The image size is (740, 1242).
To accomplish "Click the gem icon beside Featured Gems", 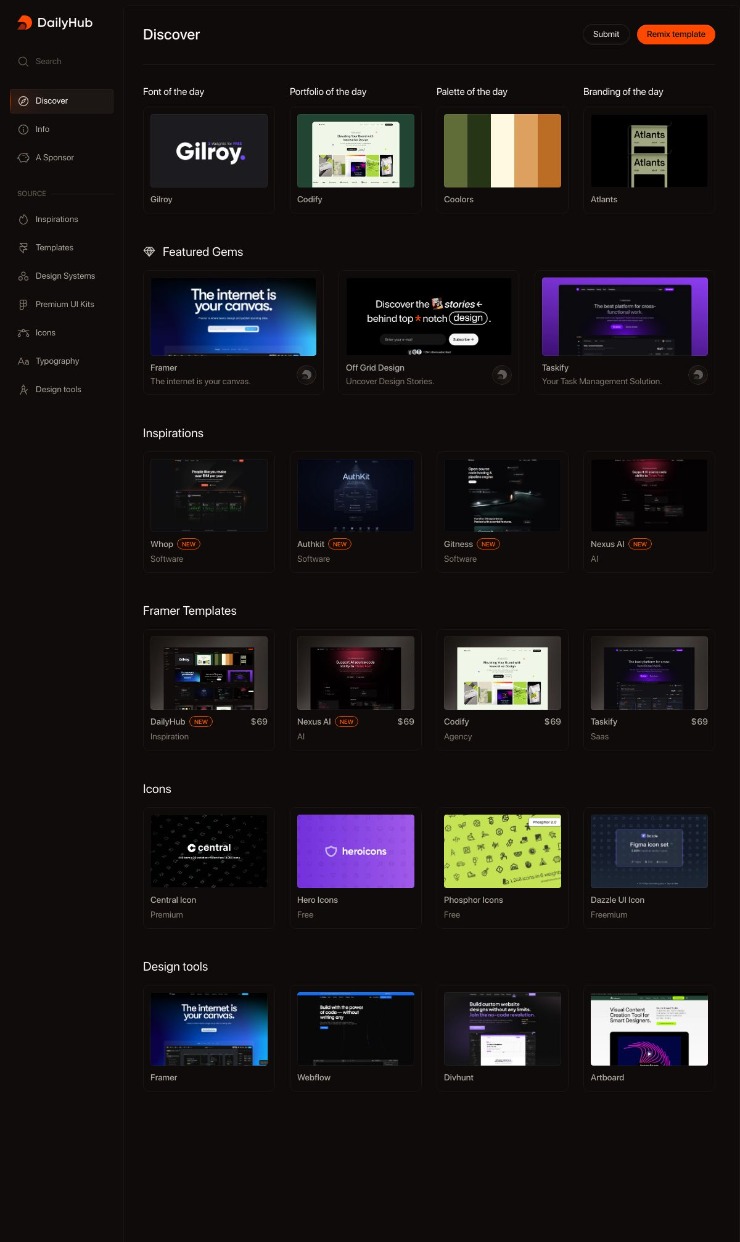I will point(150,252).
